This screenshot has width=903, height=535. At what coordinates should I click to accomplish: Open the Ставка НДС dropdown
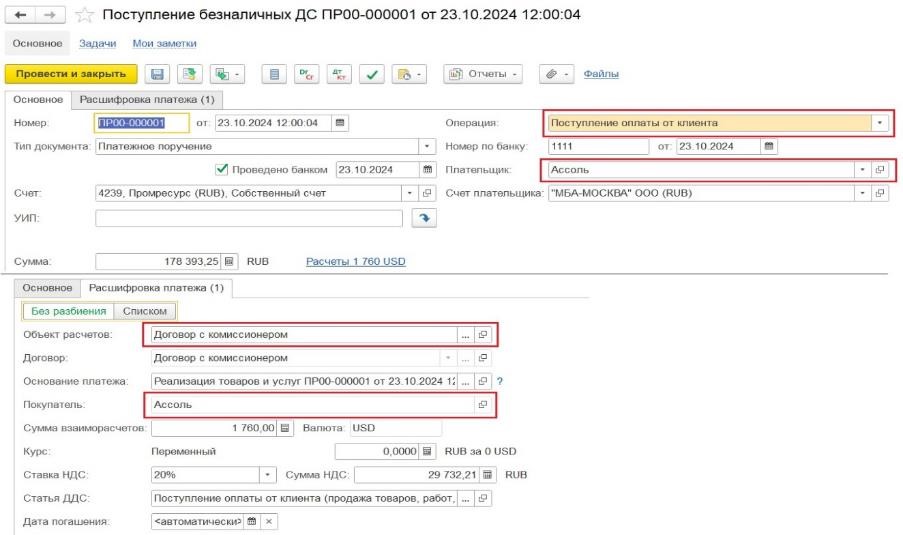click(267, 475)
